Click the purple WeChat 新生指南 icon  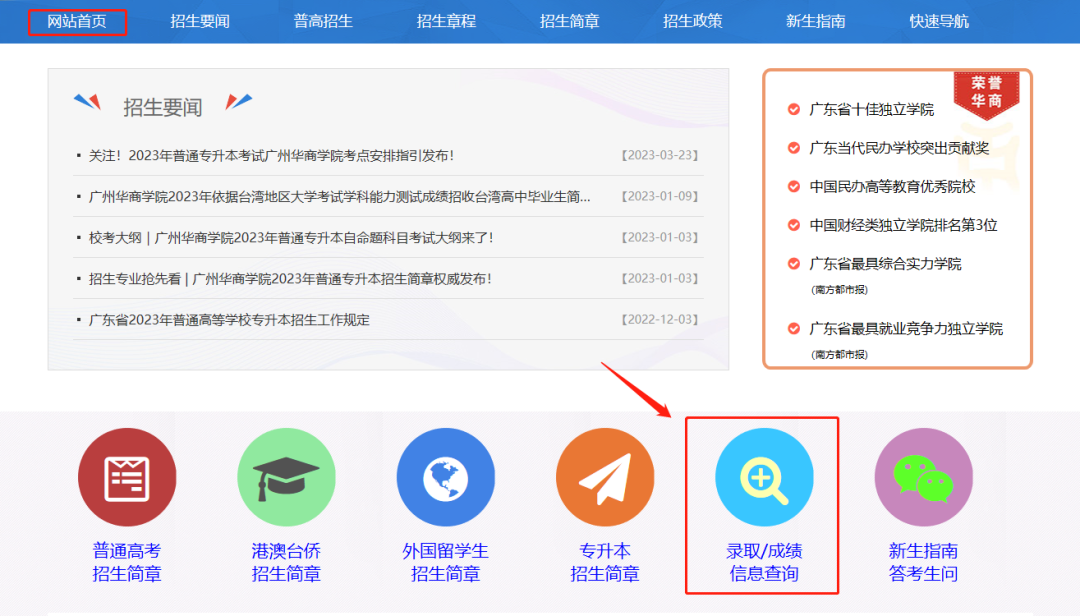pos(922,477)
